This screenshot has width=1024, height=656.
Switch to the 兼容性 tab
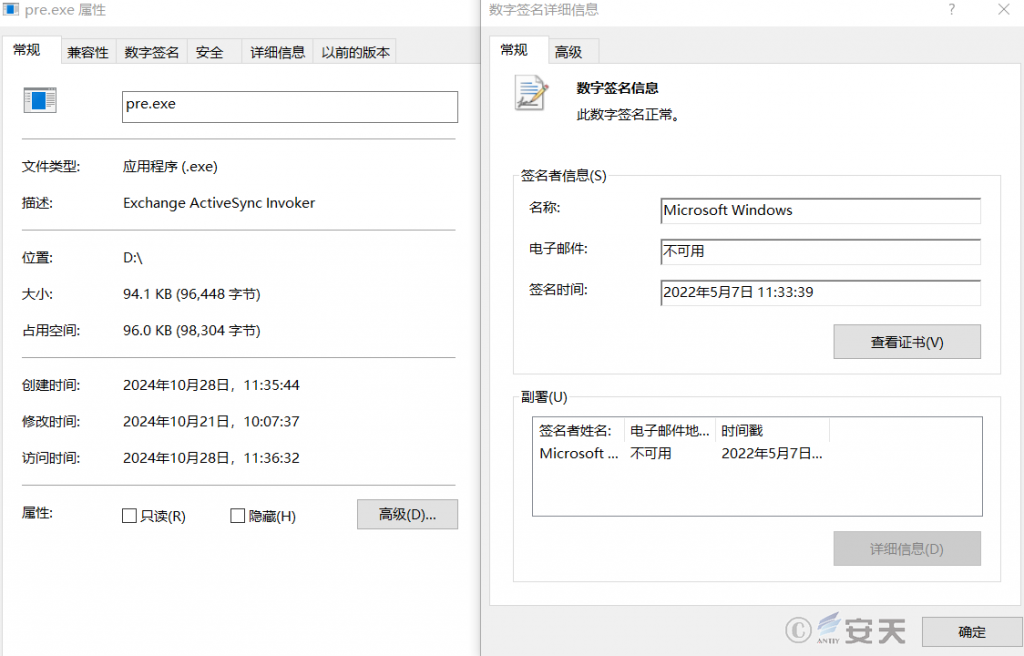(88, 52)
